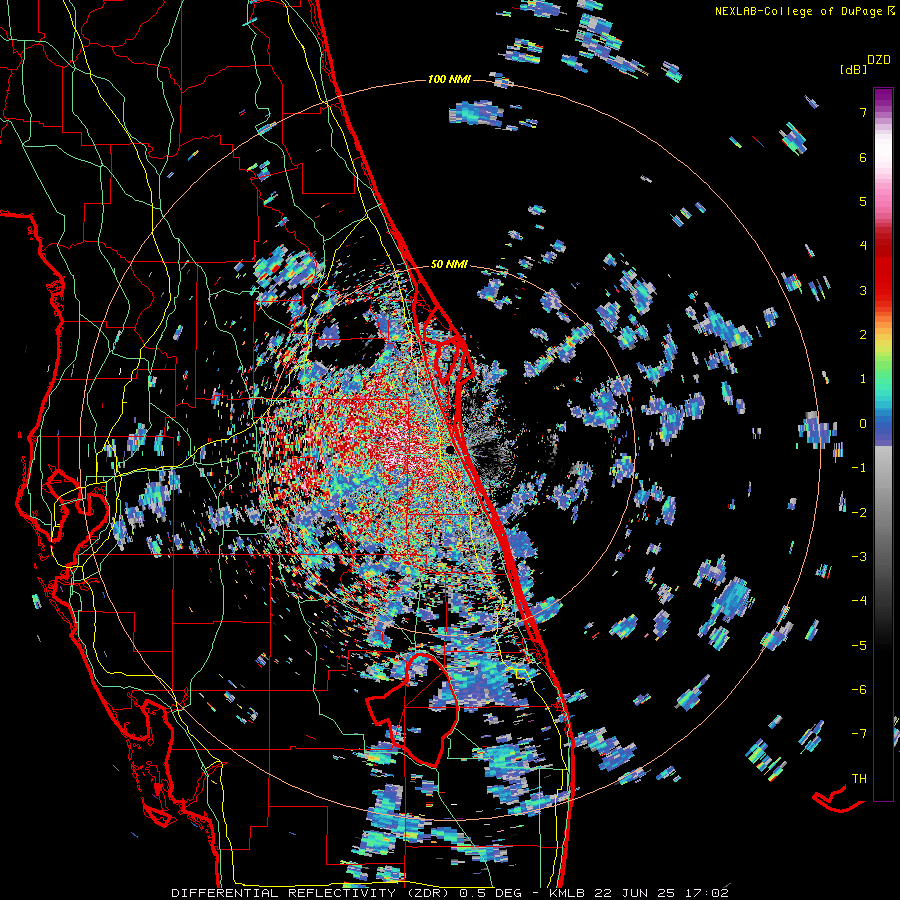Click the 5 value on the color scale

[863, 201]
